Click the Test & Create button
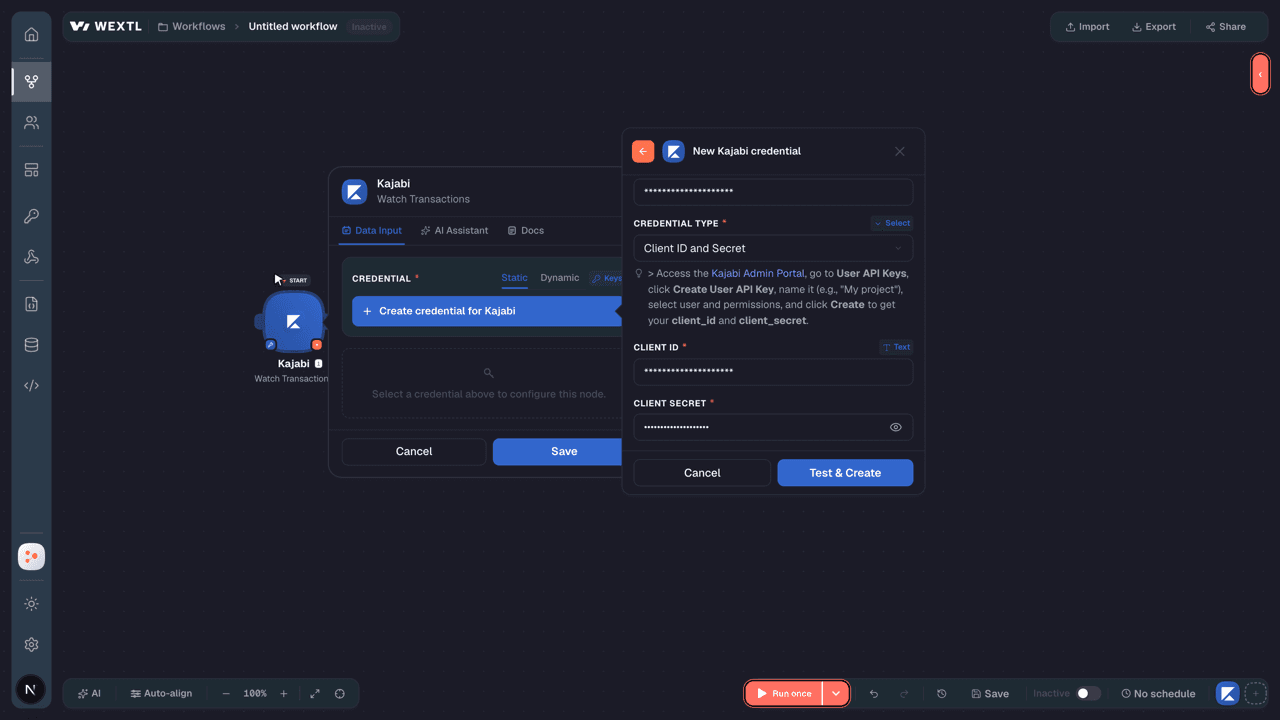 [x=845, y=473]
